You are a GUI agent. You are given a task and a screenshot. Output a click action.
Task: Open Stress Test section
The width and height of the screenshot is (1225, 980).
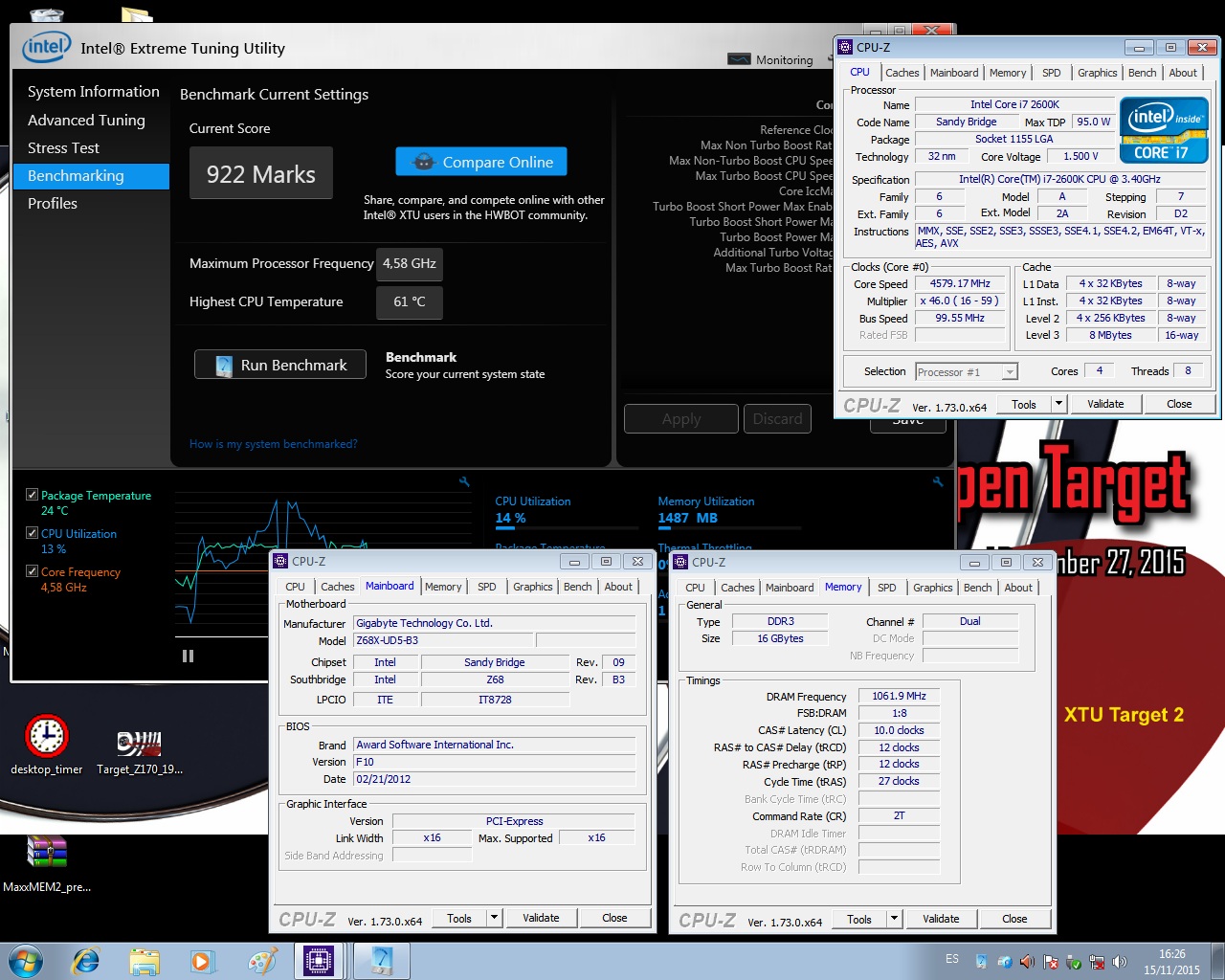click(x=63, y=148)
